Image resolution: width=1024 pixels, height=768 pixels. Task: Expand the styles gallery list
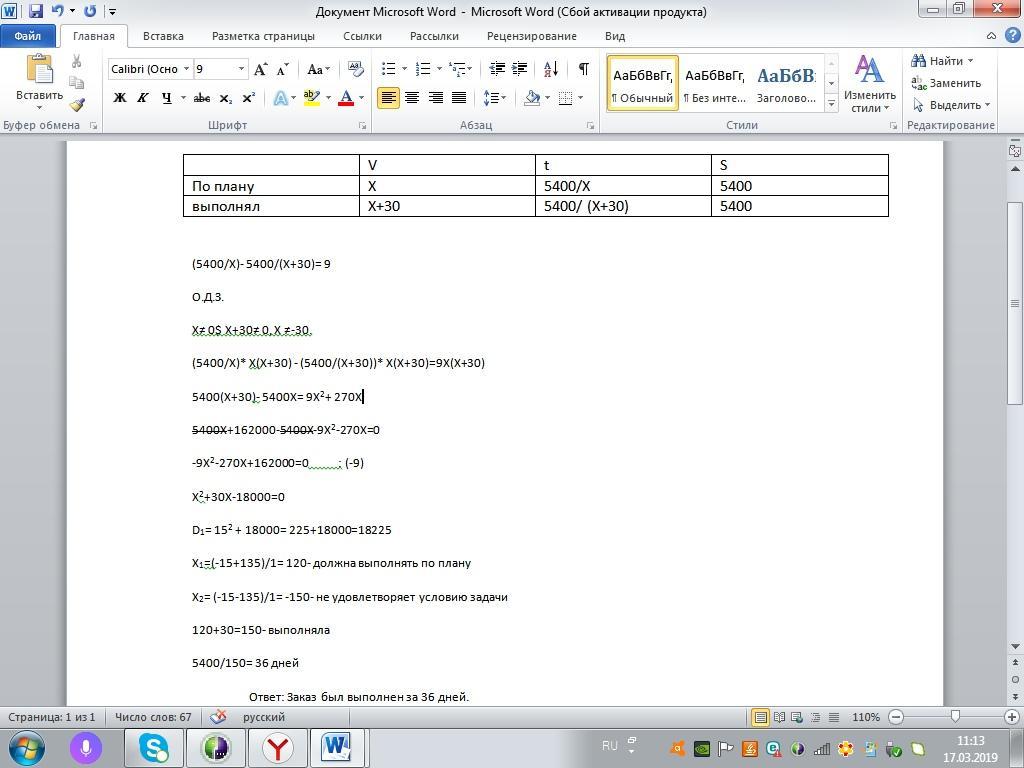pos(831,101)
